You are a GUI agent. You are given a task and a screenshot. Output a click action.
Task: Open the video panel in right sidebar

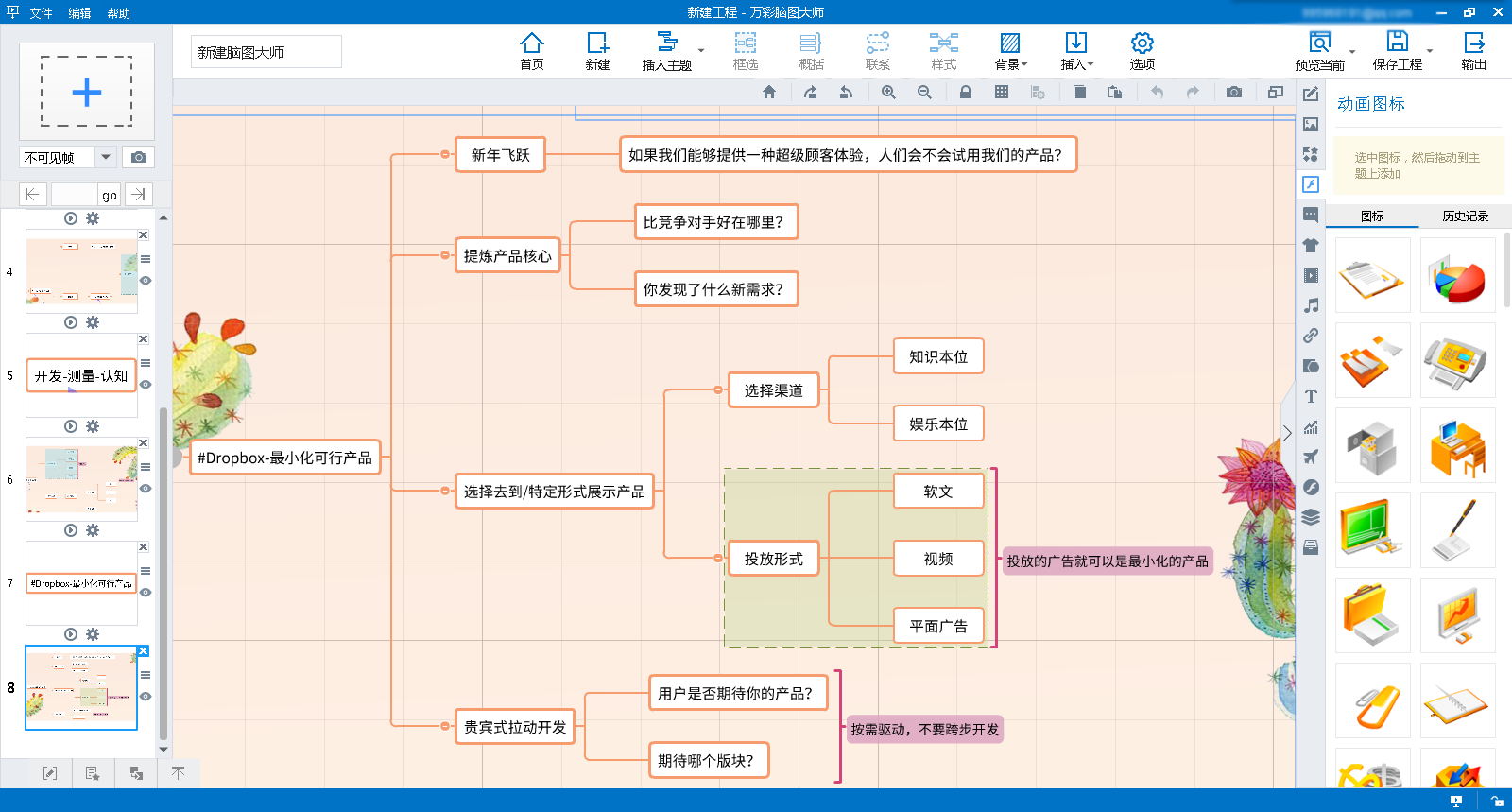pos(1311,275)
